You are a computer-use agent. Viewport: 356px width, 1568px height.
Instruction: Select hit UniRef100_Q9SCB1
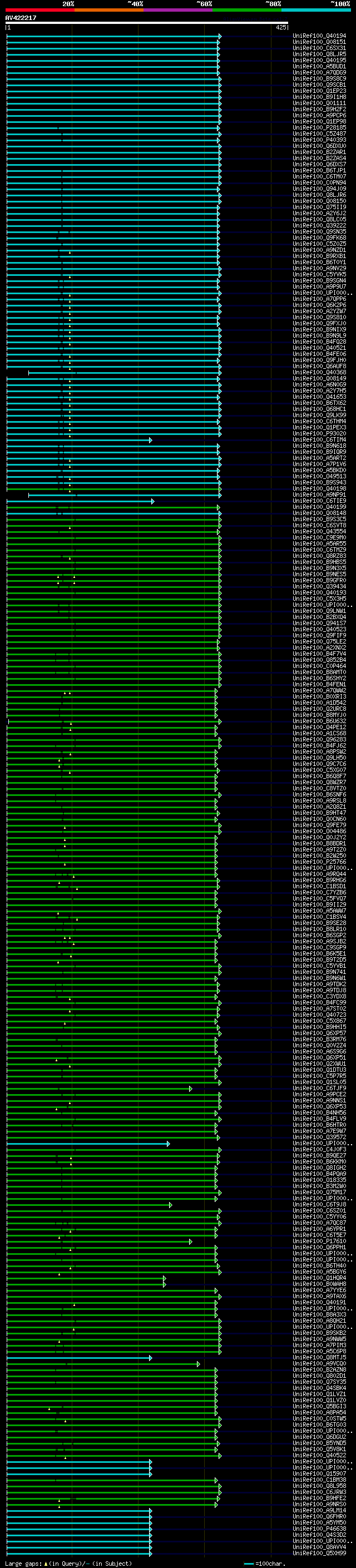point(319,85)
